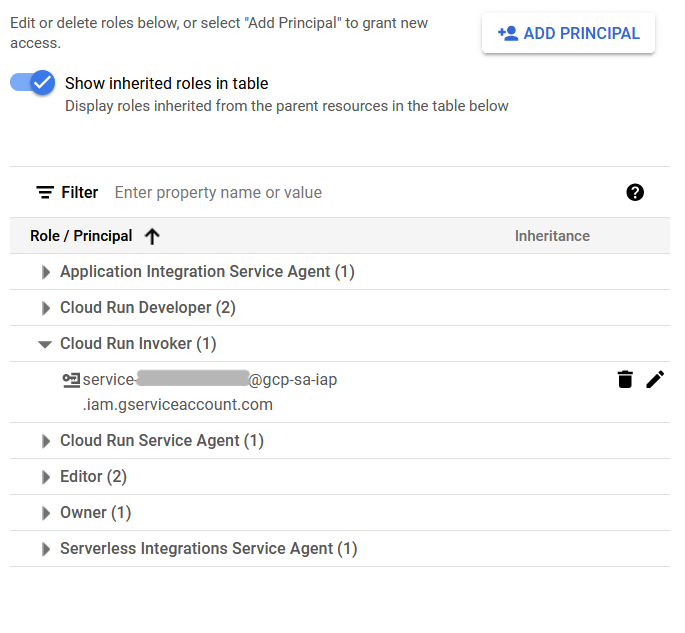Click the filter property name input field
The width and height of the screenshot is (685, 633).
point(360,192)
